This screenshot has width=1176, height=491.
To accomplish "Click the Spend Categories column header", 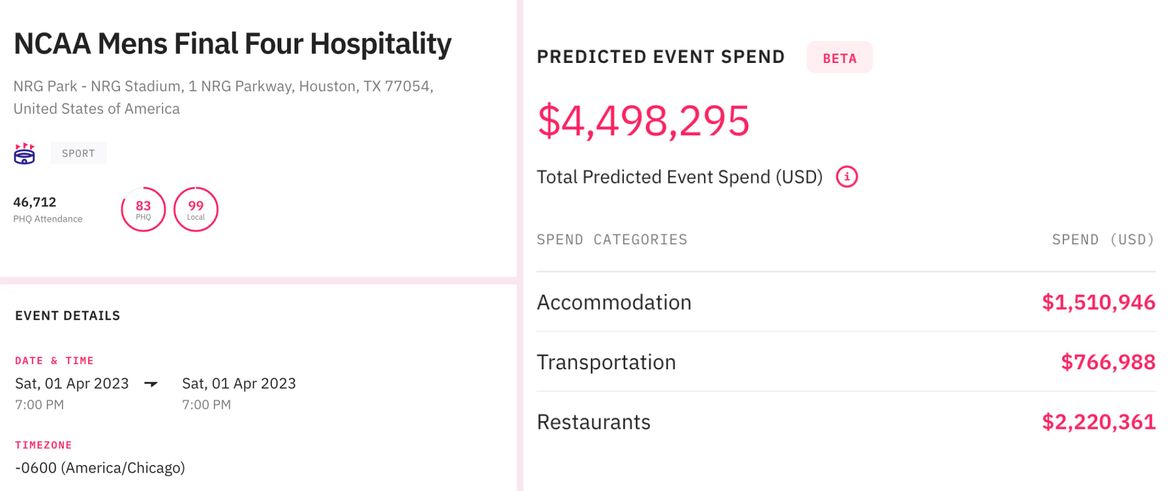I will click(x=612, y=240).
